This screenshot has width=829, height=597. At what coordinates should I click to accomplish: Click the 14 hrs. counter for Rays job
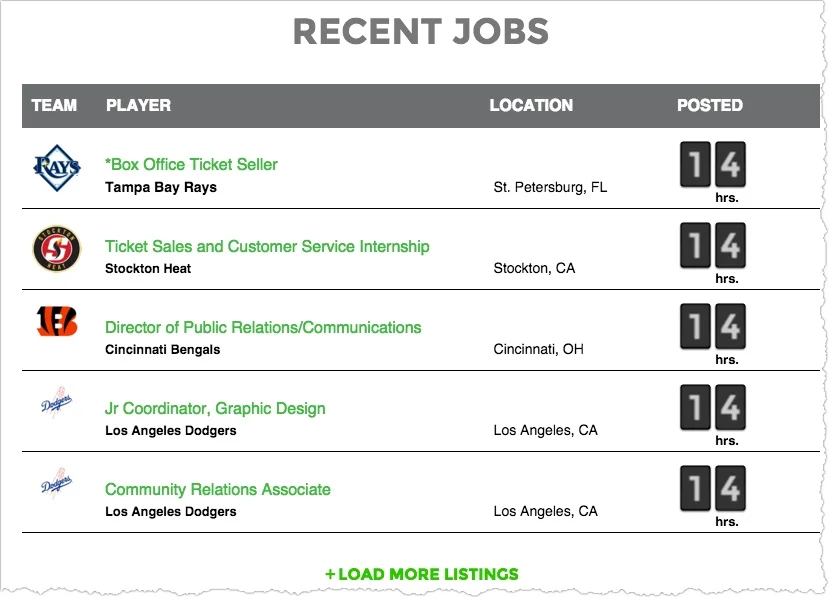coord(713,172)
